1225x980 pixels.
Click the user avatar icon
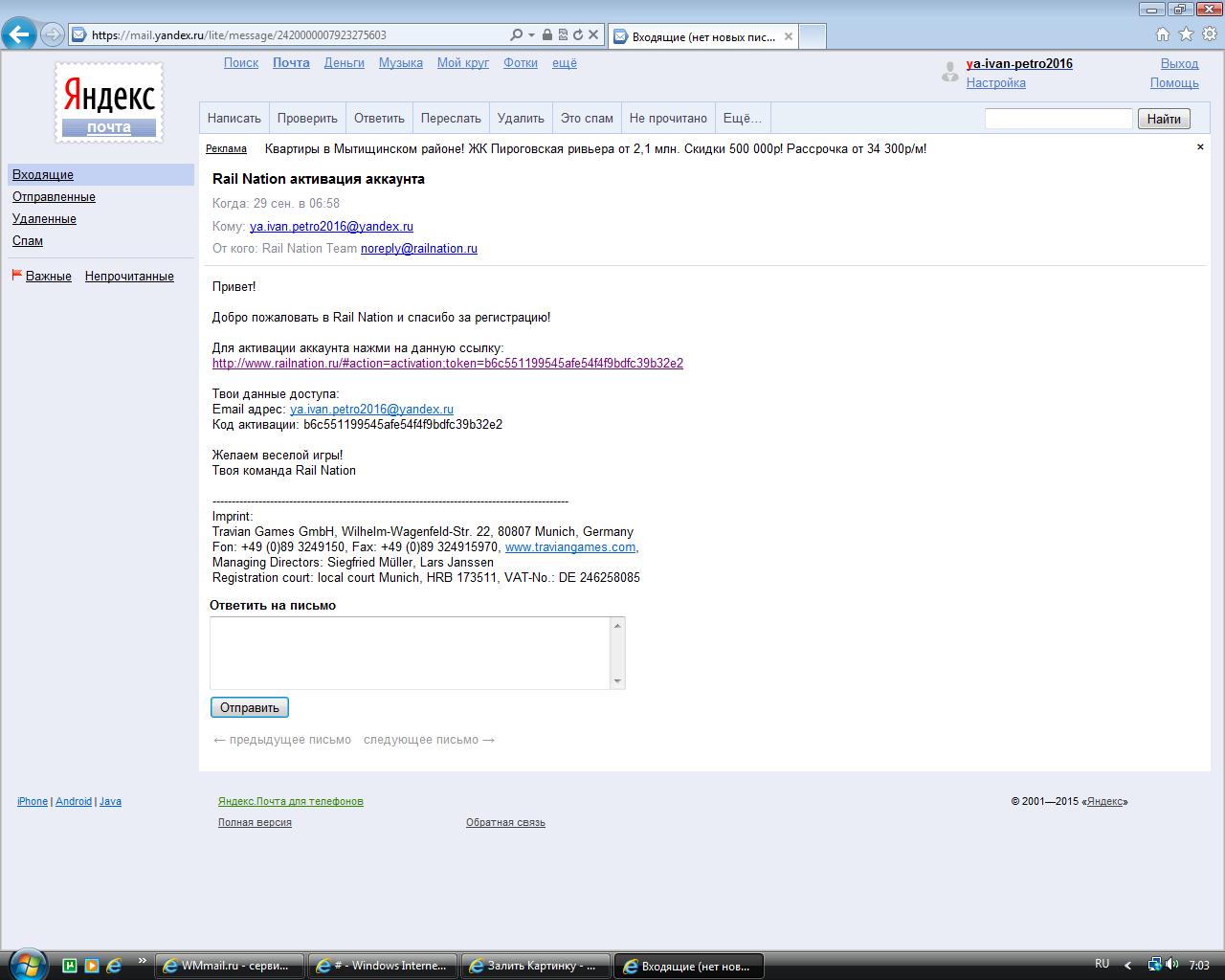949,72
